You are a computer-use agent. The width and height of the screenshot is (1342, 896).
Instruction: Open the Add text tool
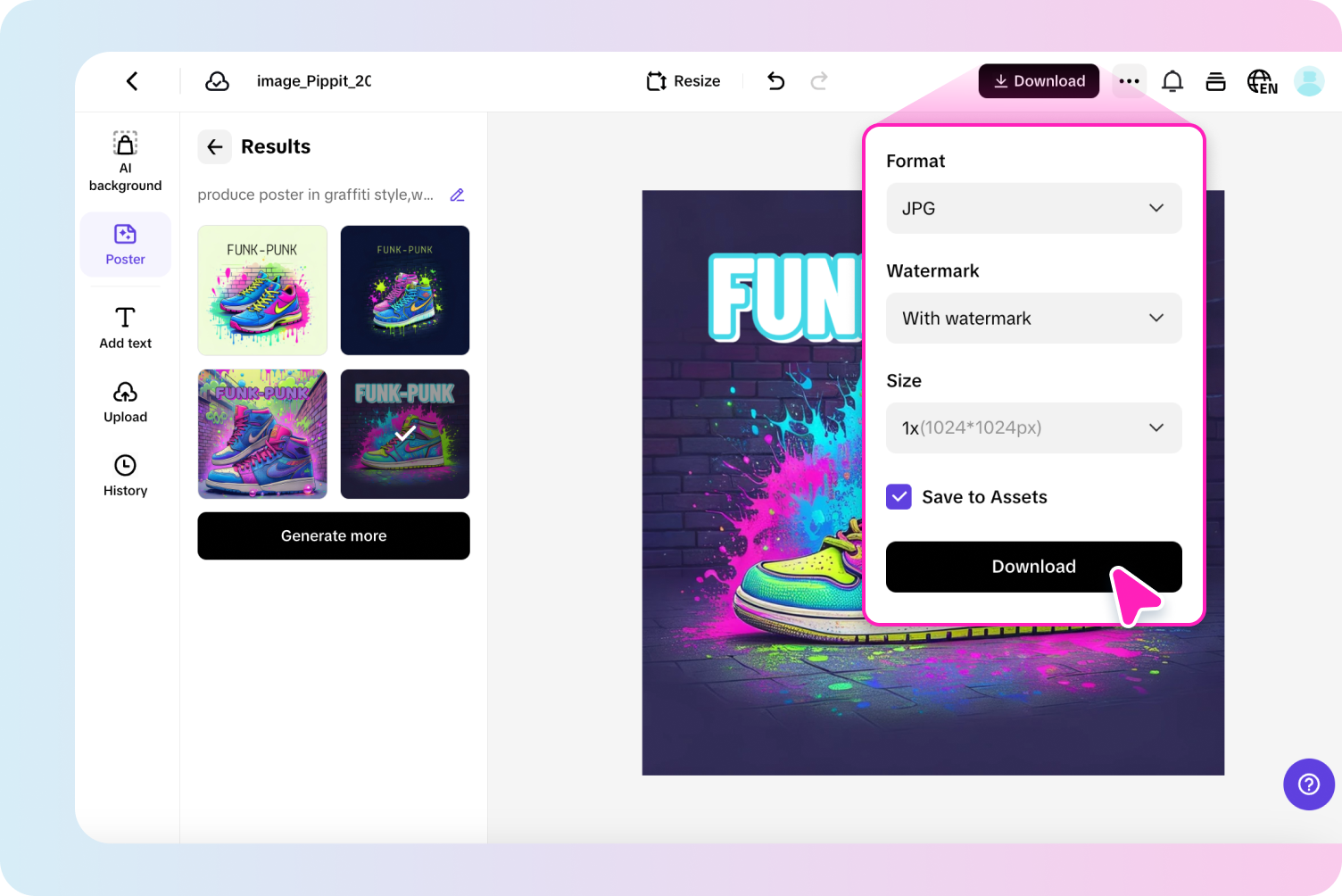point(125,328)
